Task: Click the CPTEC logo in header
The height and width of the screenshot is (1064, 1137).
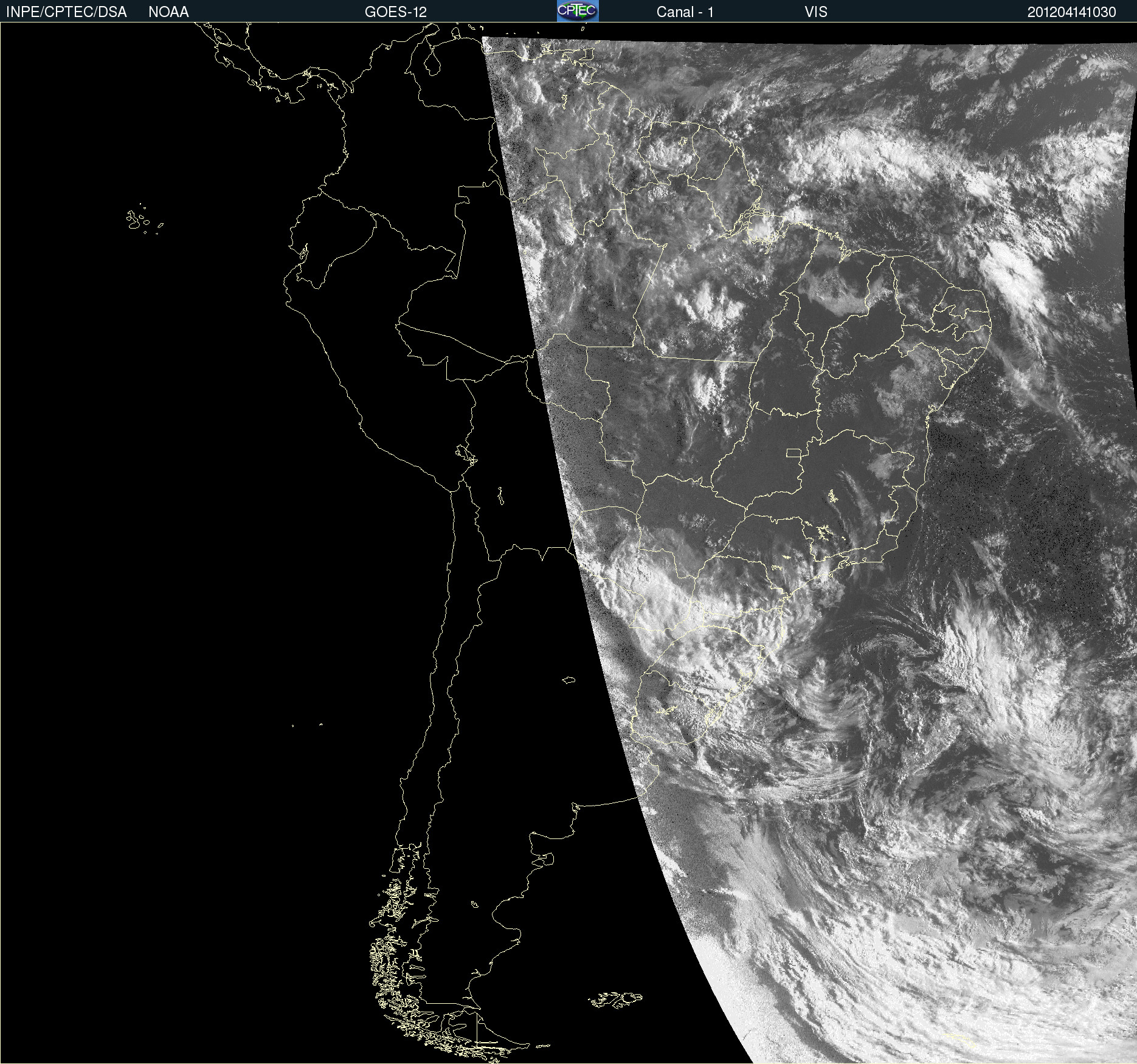Action: coord(578,11)
